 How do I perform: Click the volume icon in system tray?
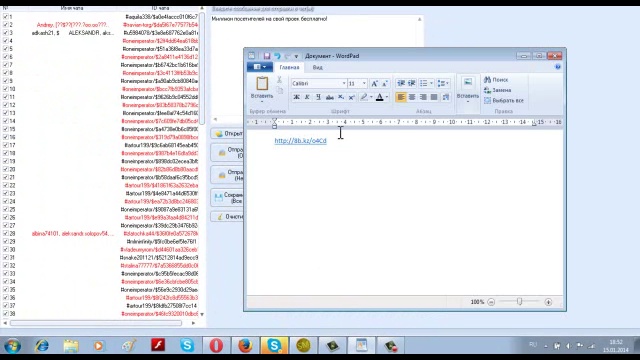[x=568, y=346]
